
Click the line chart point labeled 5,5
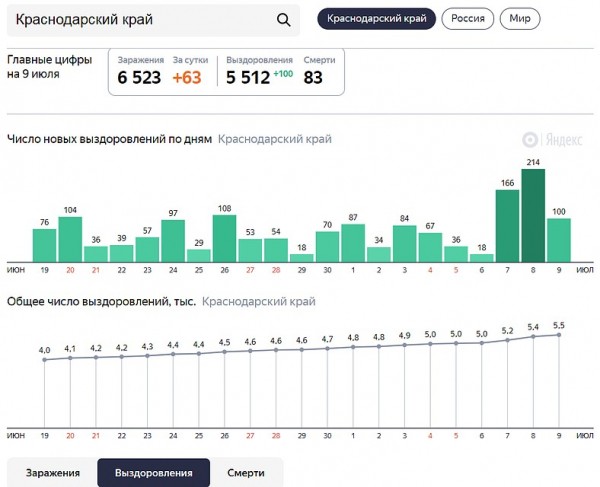coord(558,335)
